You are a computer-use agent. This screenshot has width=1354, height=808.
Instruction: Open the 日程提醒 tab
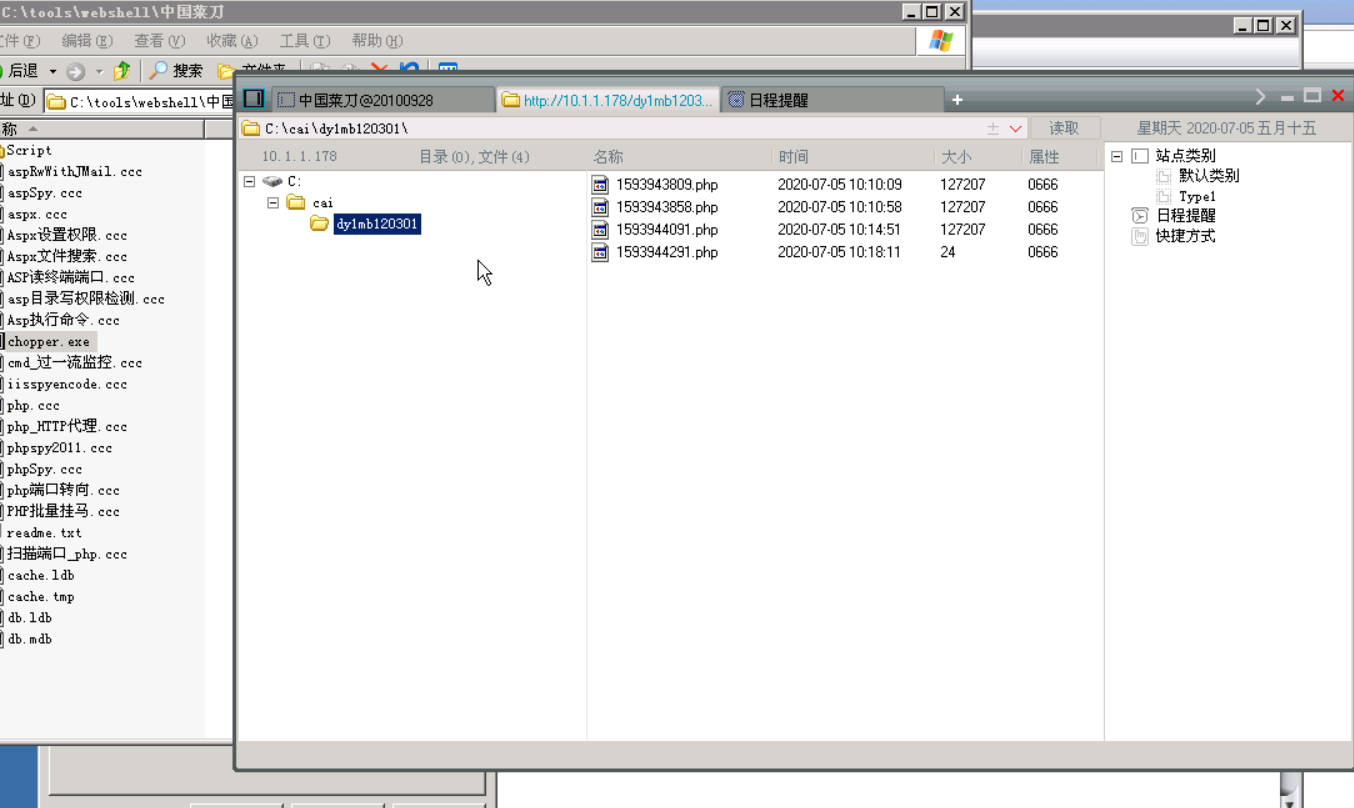[833, 100]
